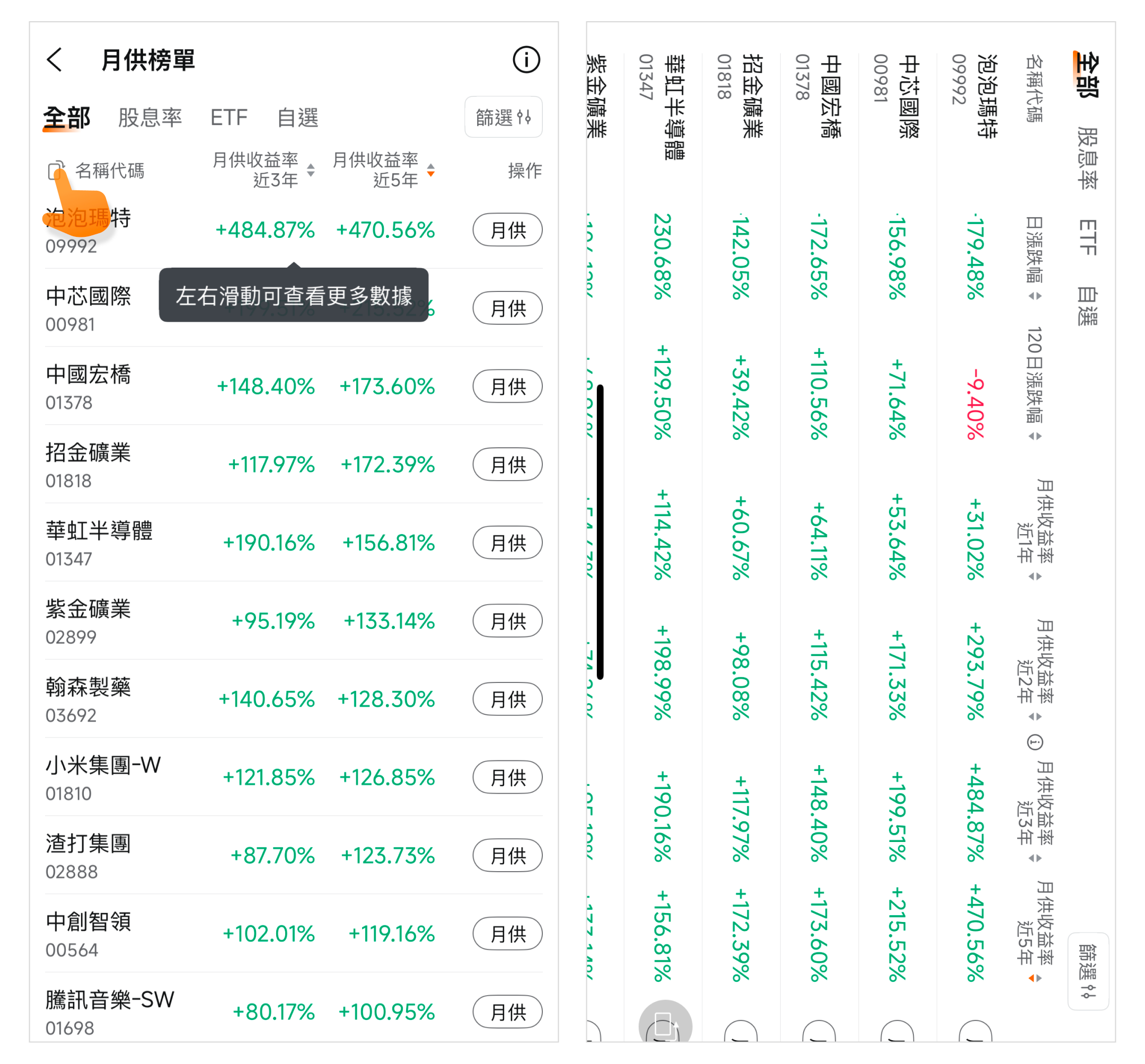The image size is (1145, 1064).
Task: Sort by 月供收益率近1年 arrows in landscape view
Action: [x=1034, y=577]
